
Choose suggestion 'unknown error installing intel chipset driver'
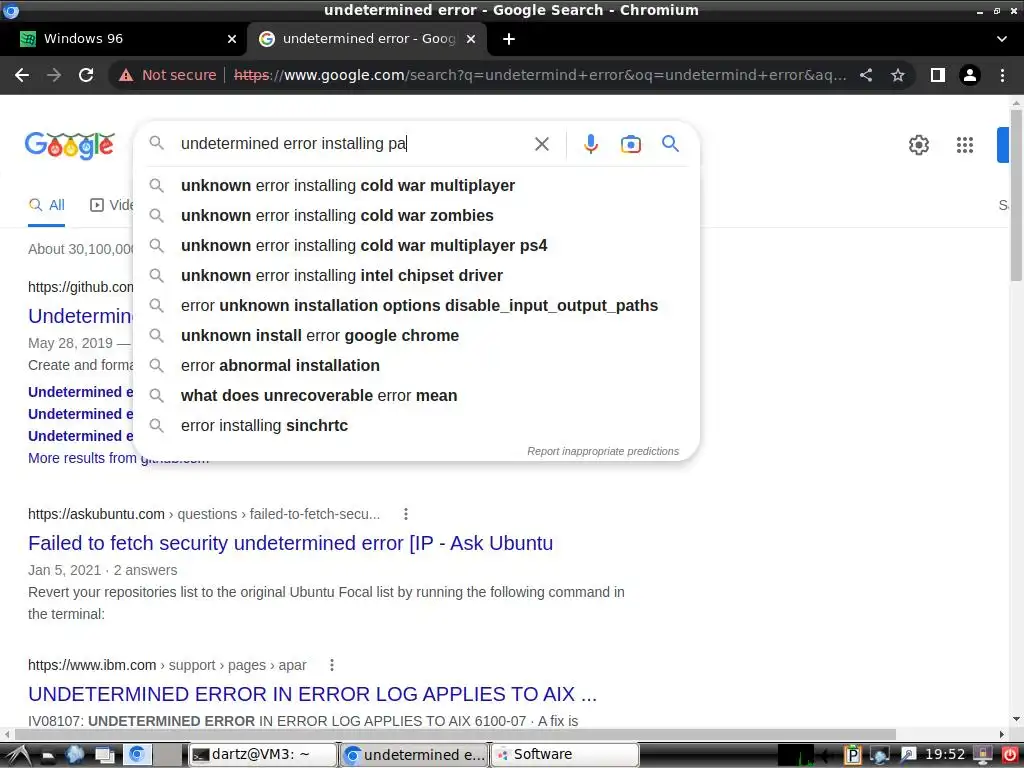point(416,276)
